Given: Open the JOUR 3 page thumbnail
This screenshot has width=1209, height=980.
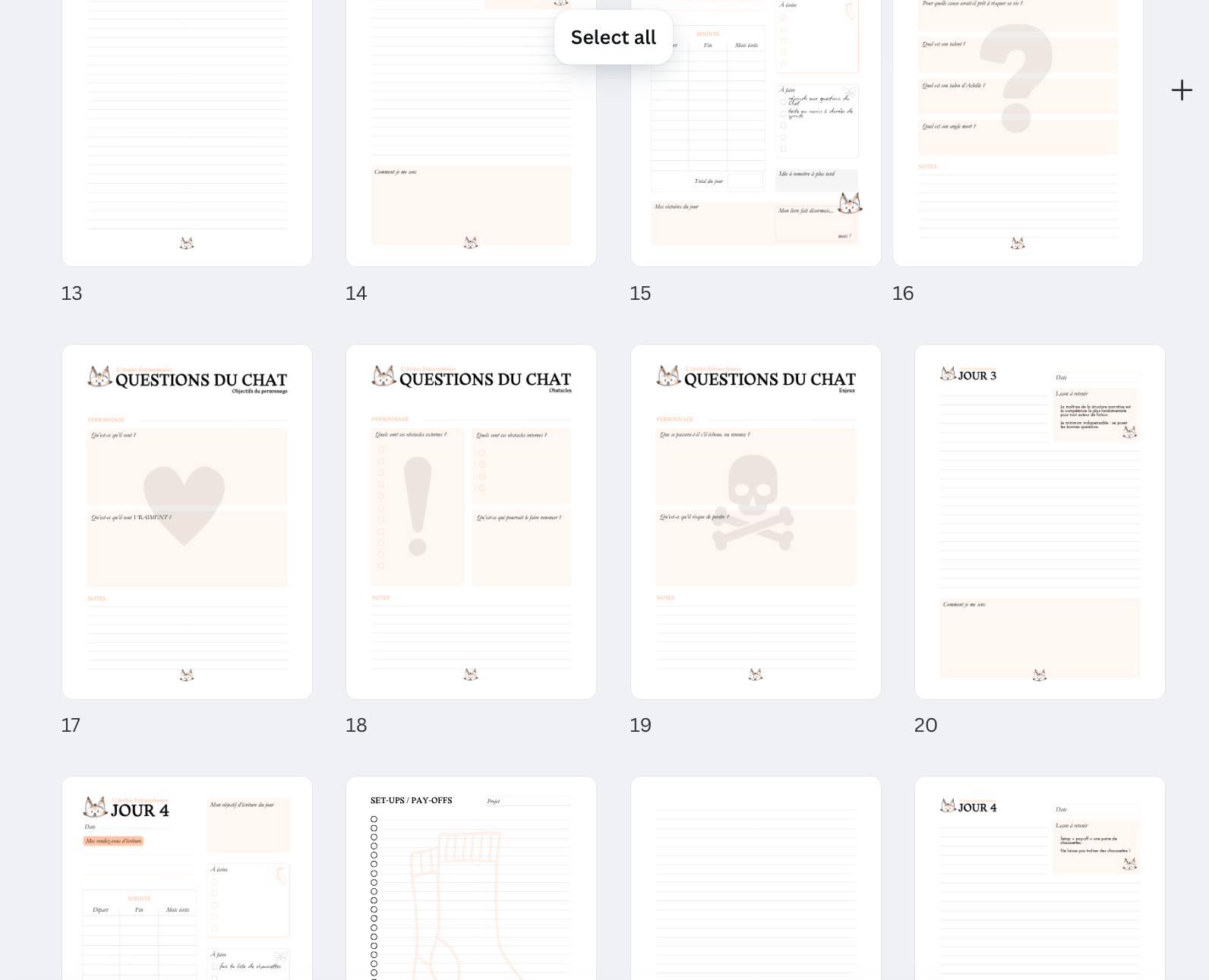Looking at the screenshot, I should coord(1039,522).
